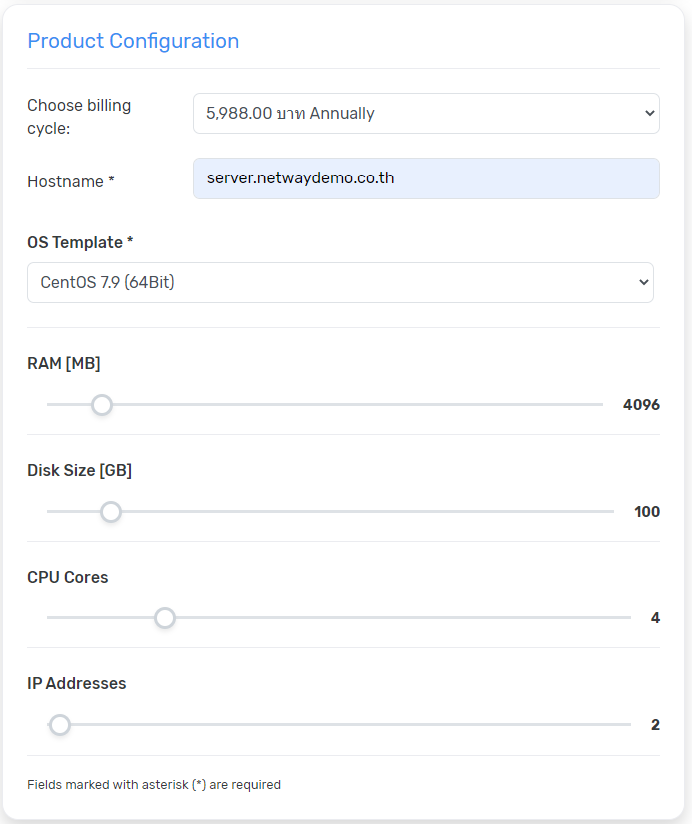Click the Disk Size [GB] label
This screenshot has height=824, width=692.
tap(79, 471)
